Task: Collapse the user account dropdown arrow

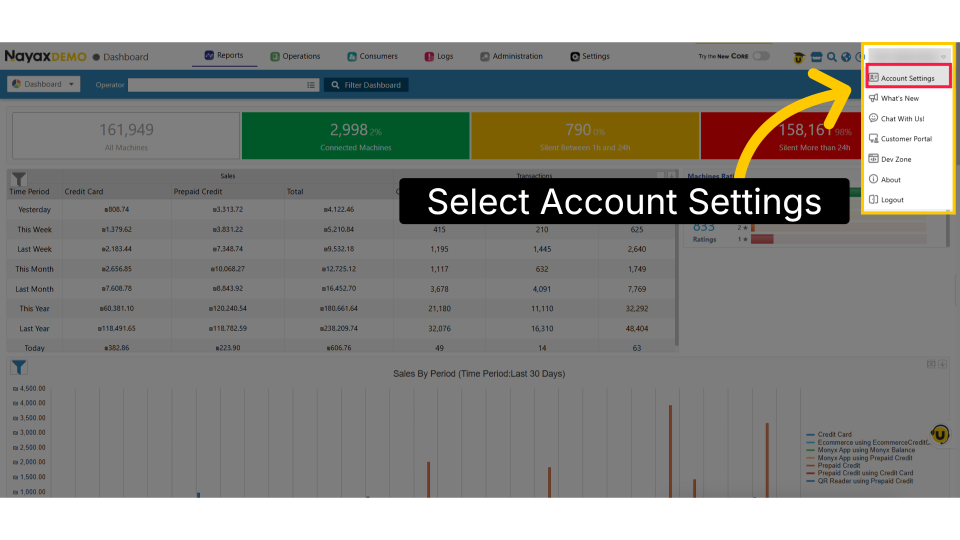Action: point(943,56)
